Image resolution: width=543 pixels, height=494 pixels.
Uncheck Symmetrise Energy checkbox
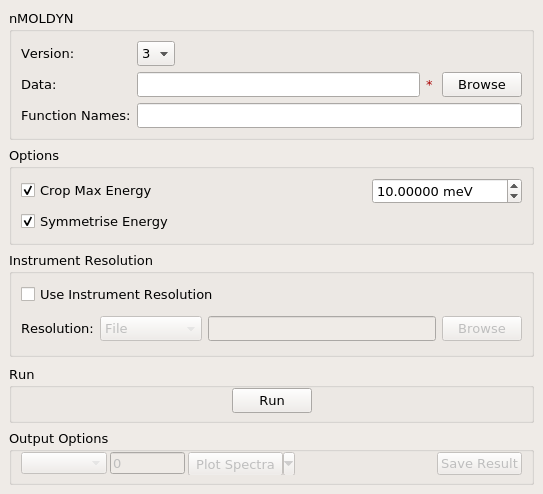[x=28, y=221]
